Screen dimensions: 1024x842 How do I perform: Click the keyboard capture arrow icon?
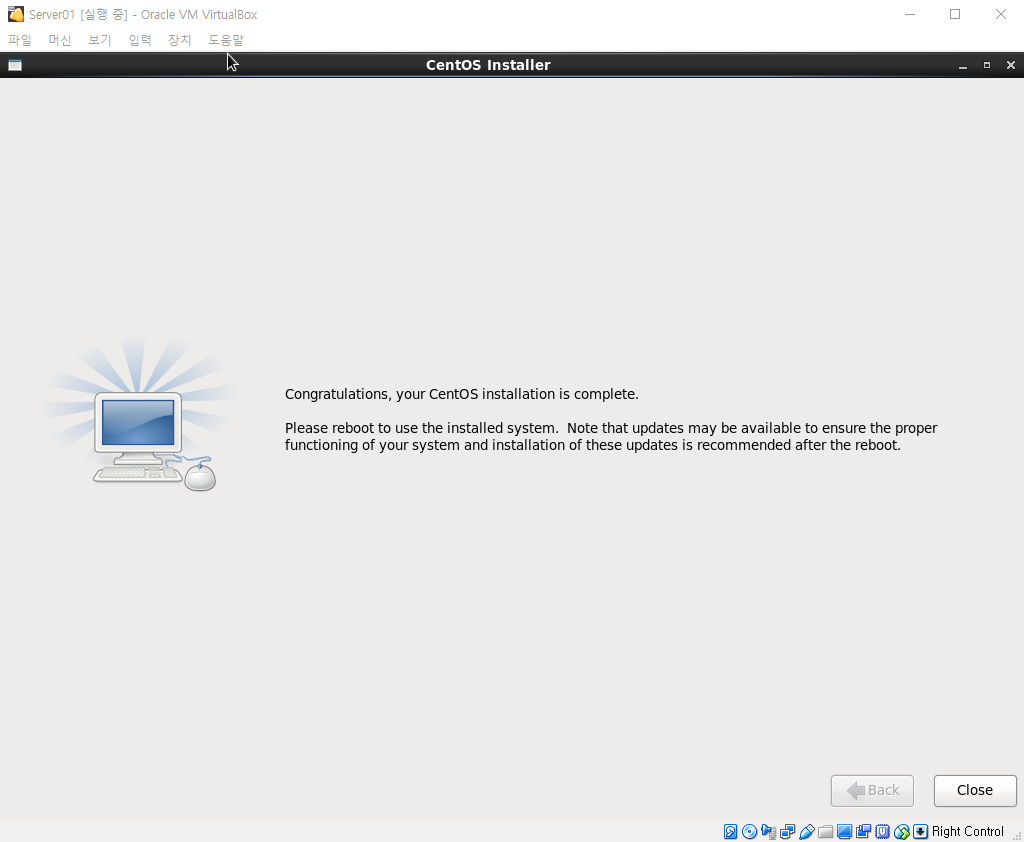tap(920, 832)
